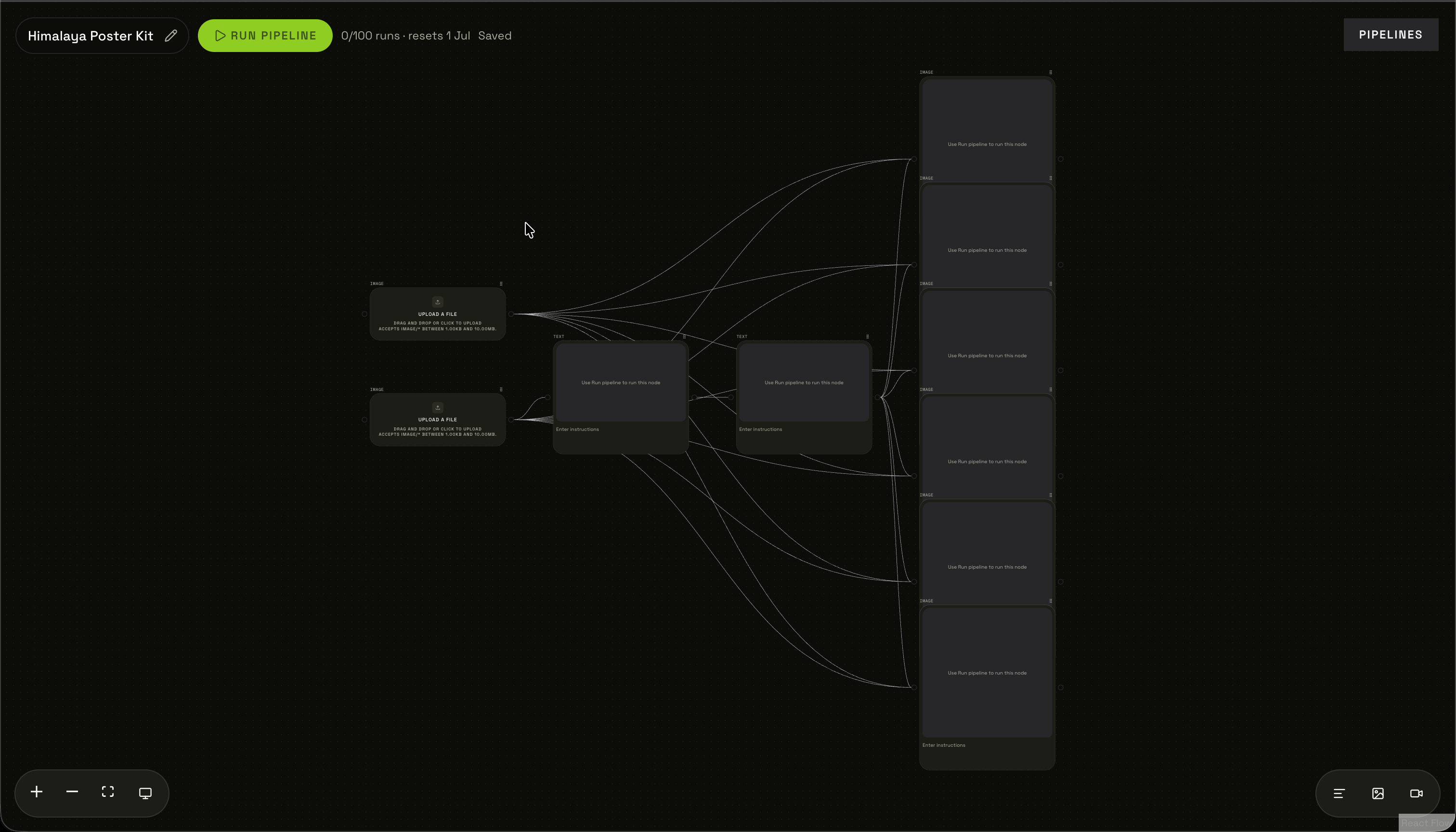Viewport: 1456px width, 832px height.
Task: Select the fifth Image output node preview
Action: point(987,553)
